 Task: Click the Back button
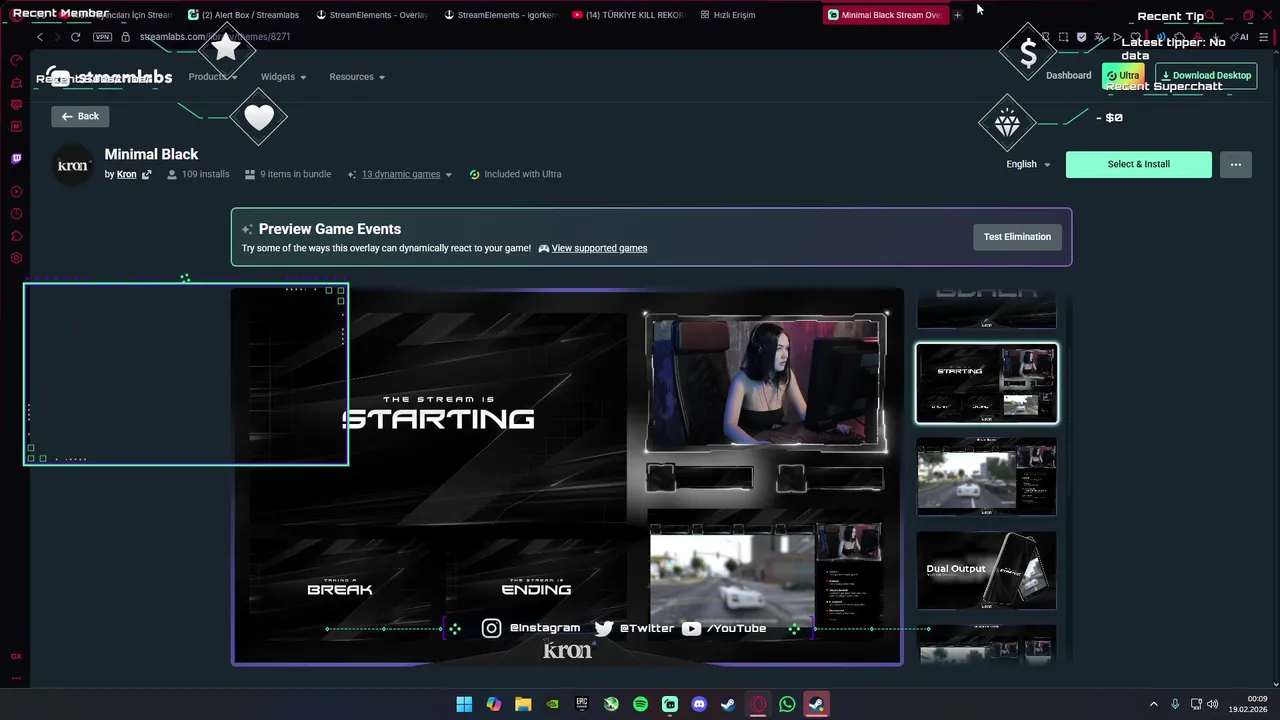80,116
